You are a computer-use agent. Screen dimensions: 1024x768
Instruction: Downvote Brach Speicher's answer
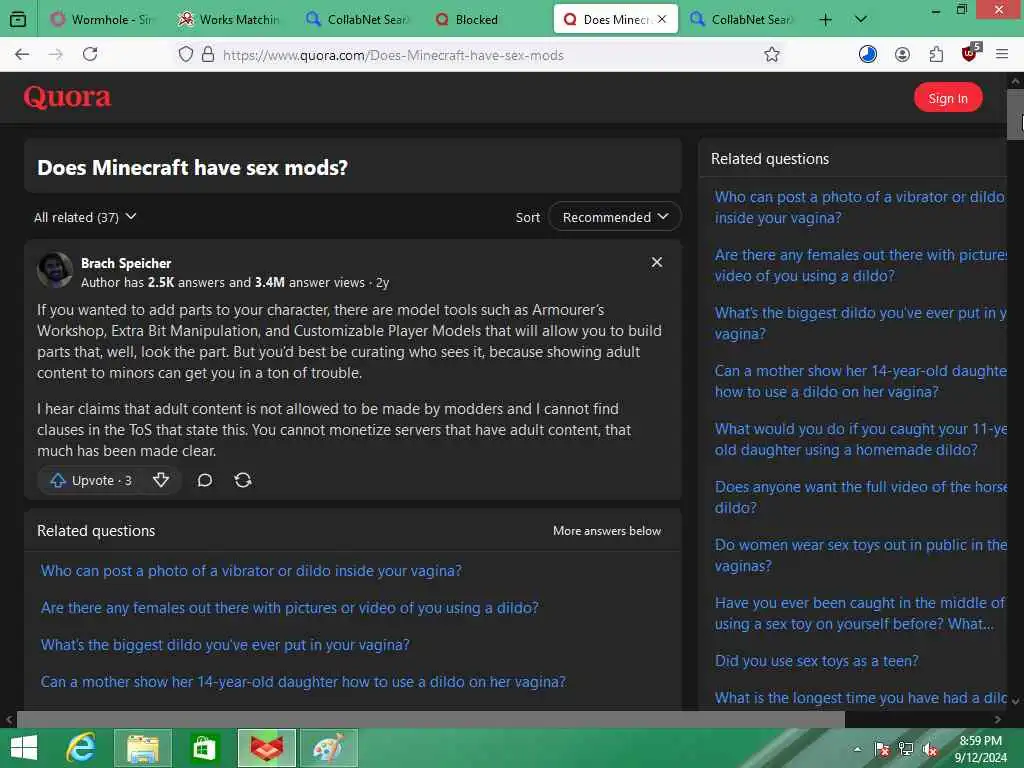(161, 481)
